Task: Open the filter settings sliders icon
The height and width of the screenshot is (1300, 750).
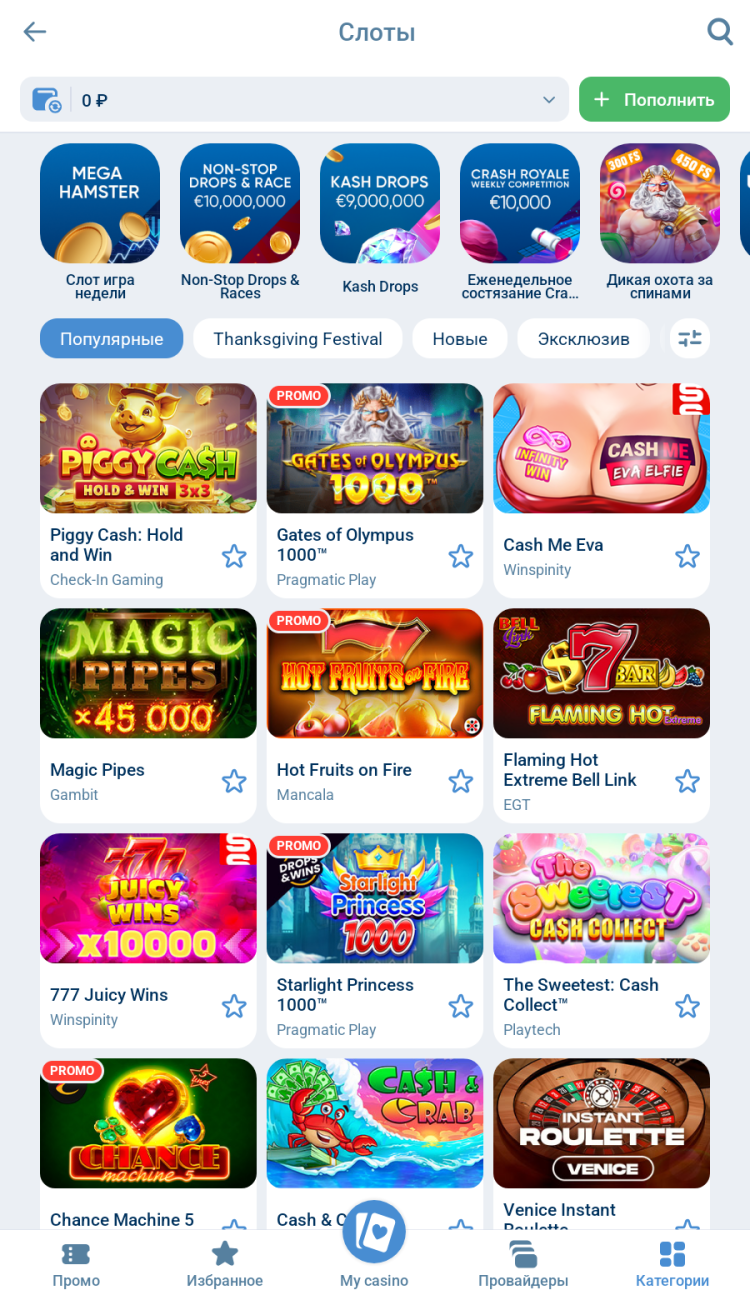Action: [x=690, y=338]
